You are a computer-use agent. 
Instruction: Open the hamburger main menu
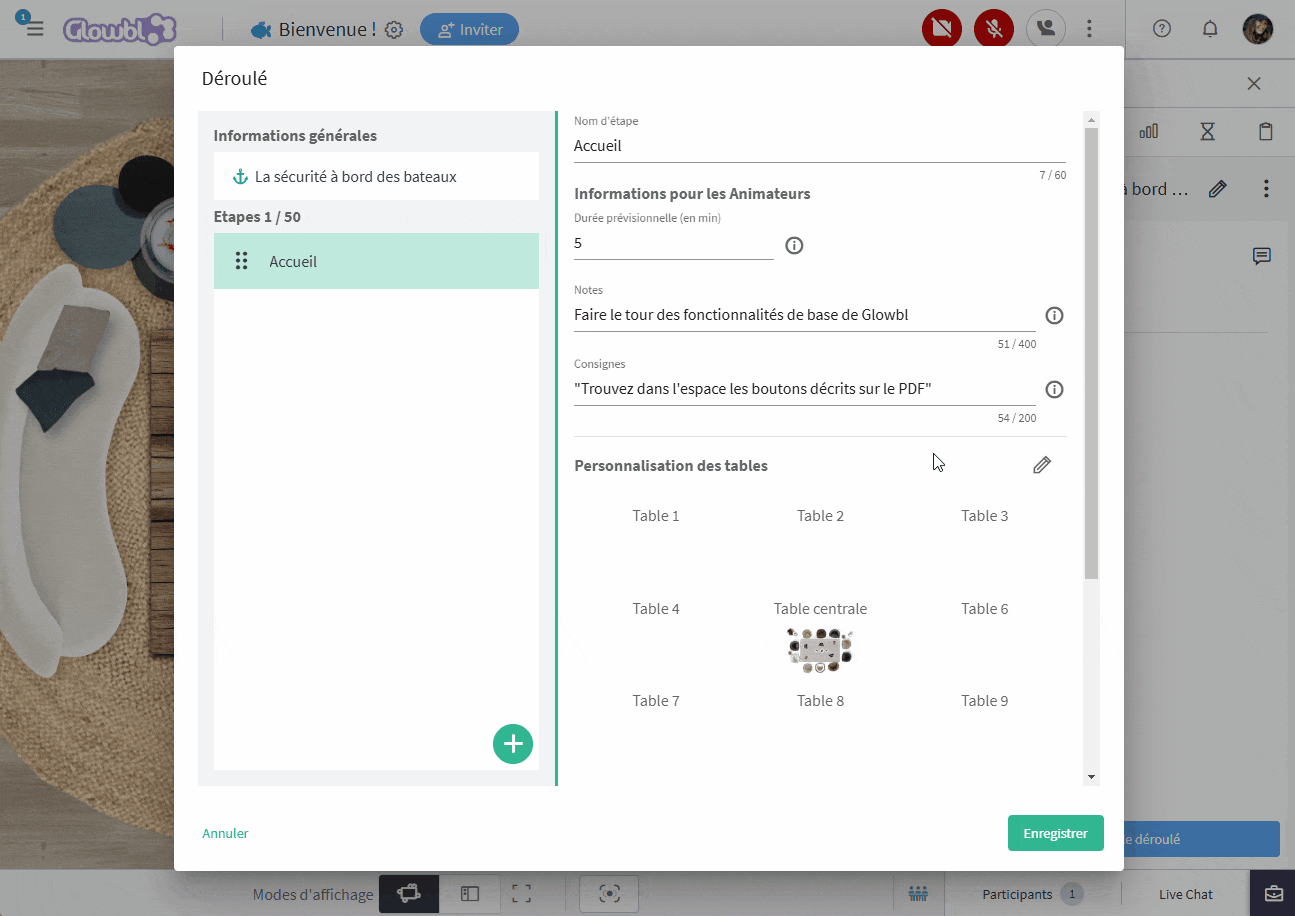coord(35,29)
